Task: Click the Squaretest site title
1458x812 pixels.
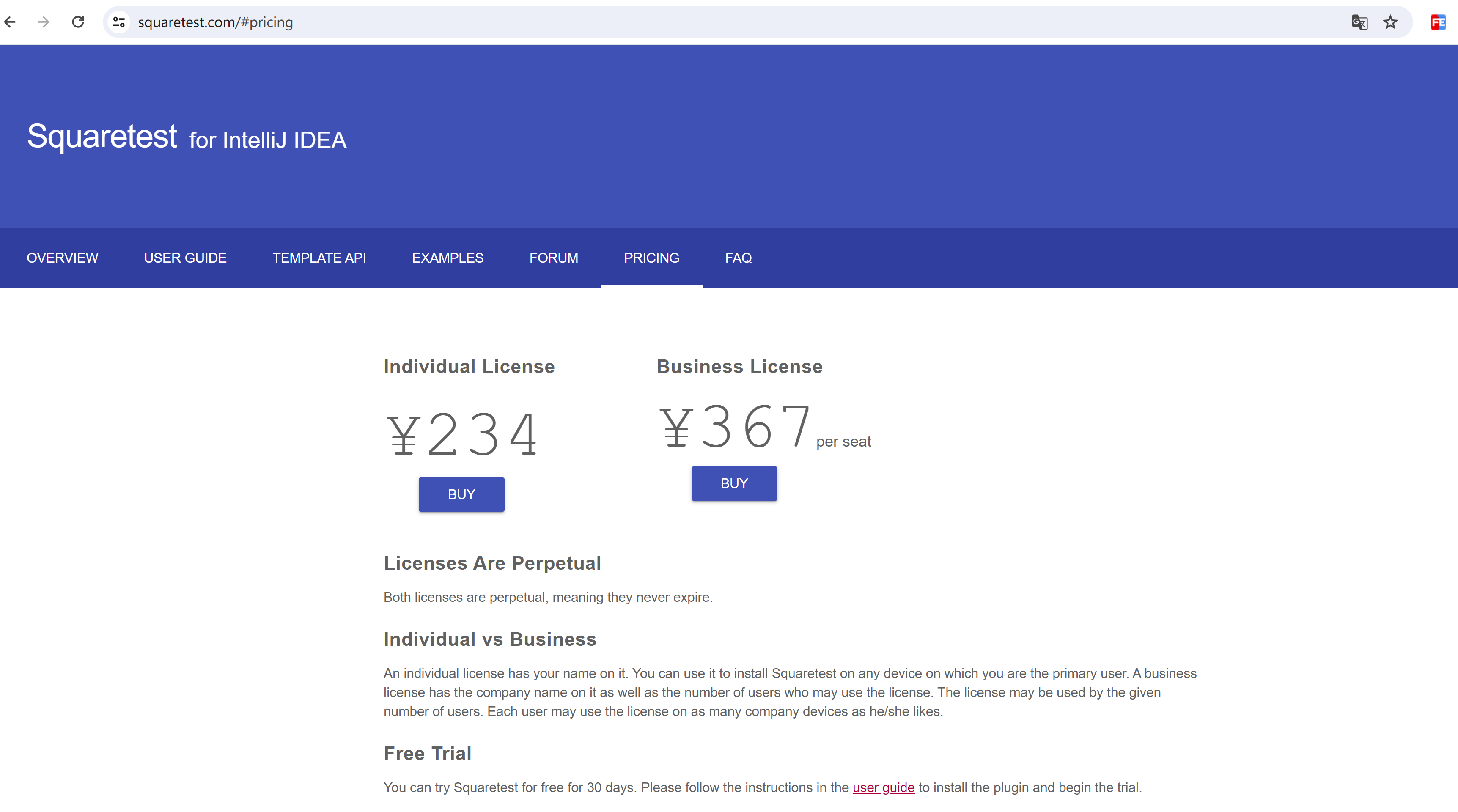Action: (x=102, y=136)
